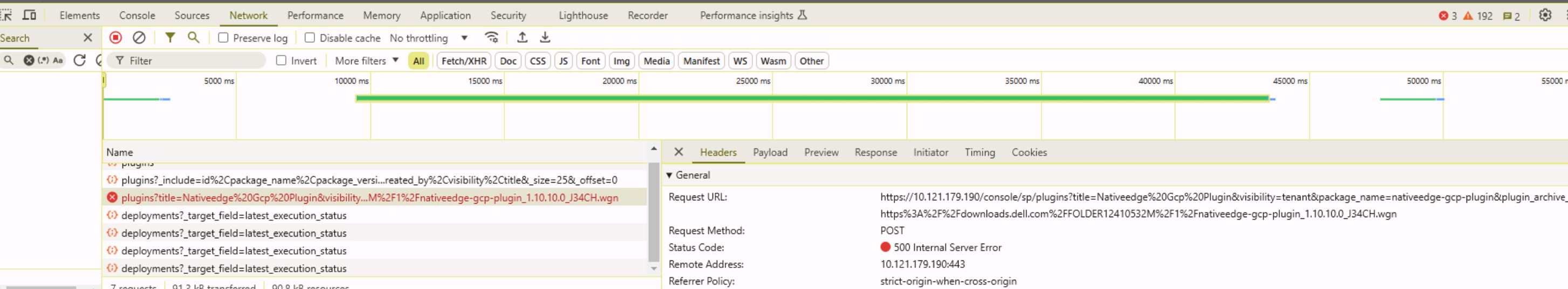Check the Disable cache checkbox
1568x289 pixels.
coord(310,38)
